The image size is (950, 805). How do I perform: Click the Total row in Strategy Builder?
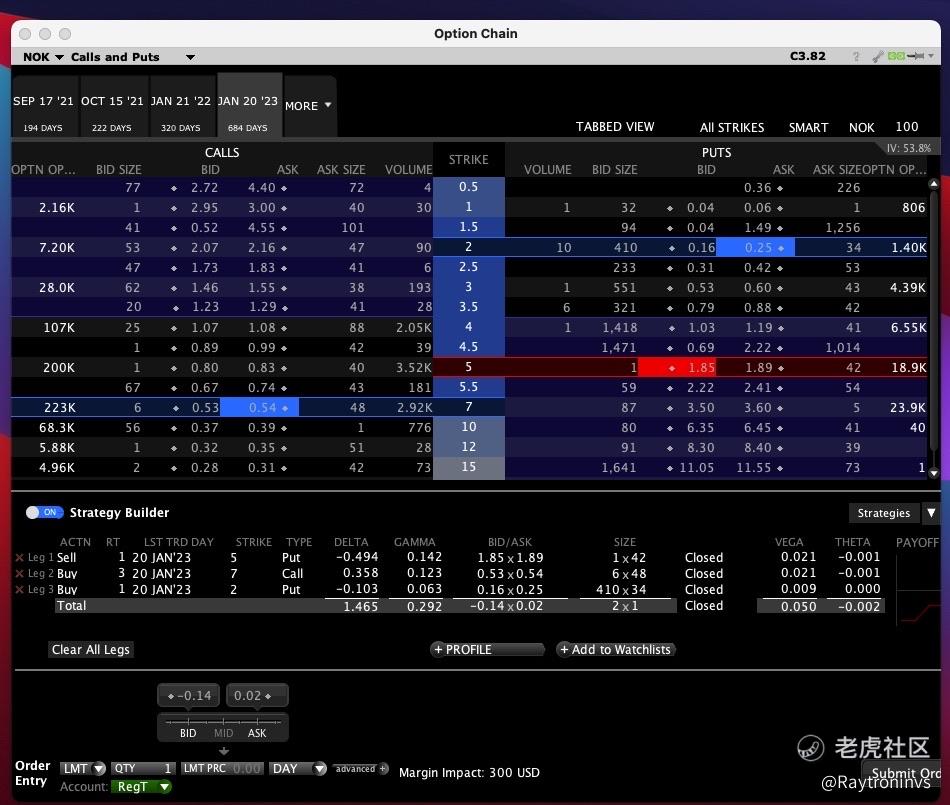(x=365, y=606)
